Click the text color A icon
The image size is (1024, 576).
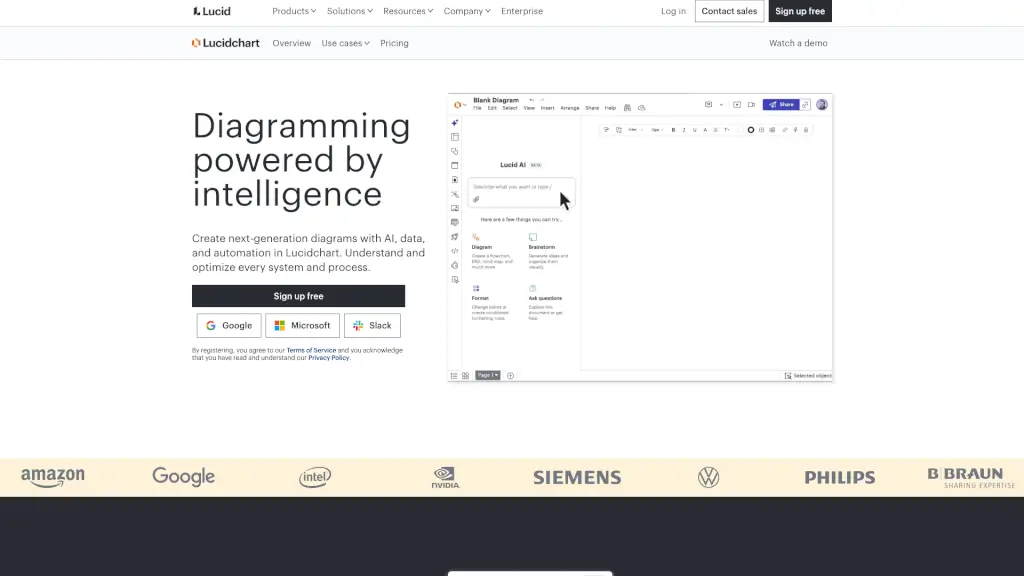point(705,130)
